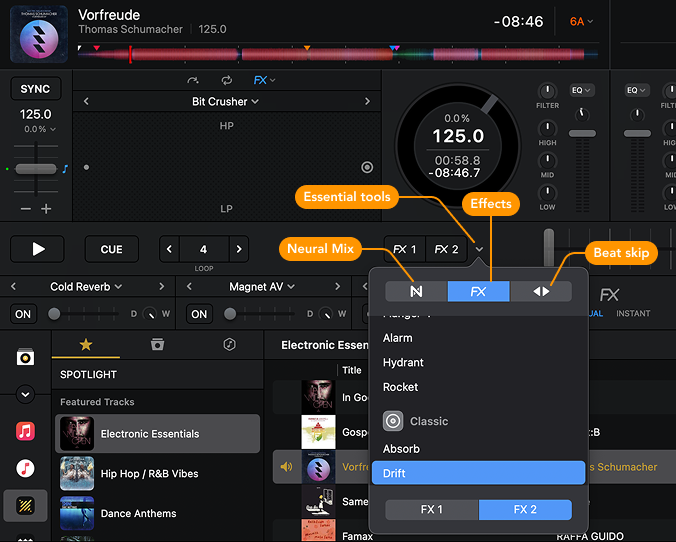The width and height of the screenshot is (676, 542).
Task: Click the LOW EQ knob
Action: coord(548,193)
